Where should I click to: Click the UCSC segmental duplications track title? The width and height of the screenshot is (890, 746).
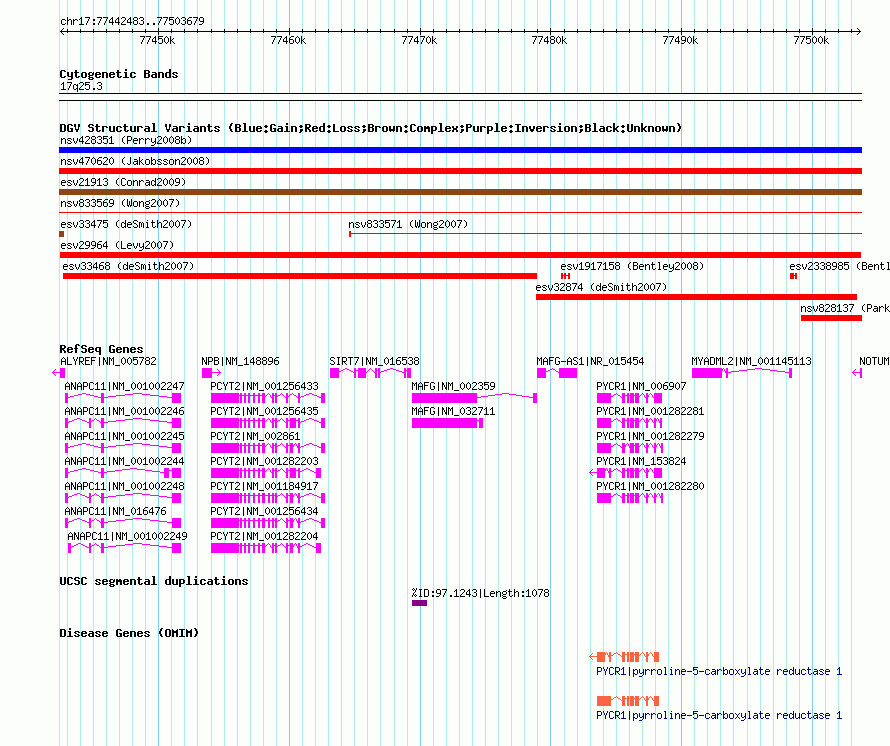154,581
